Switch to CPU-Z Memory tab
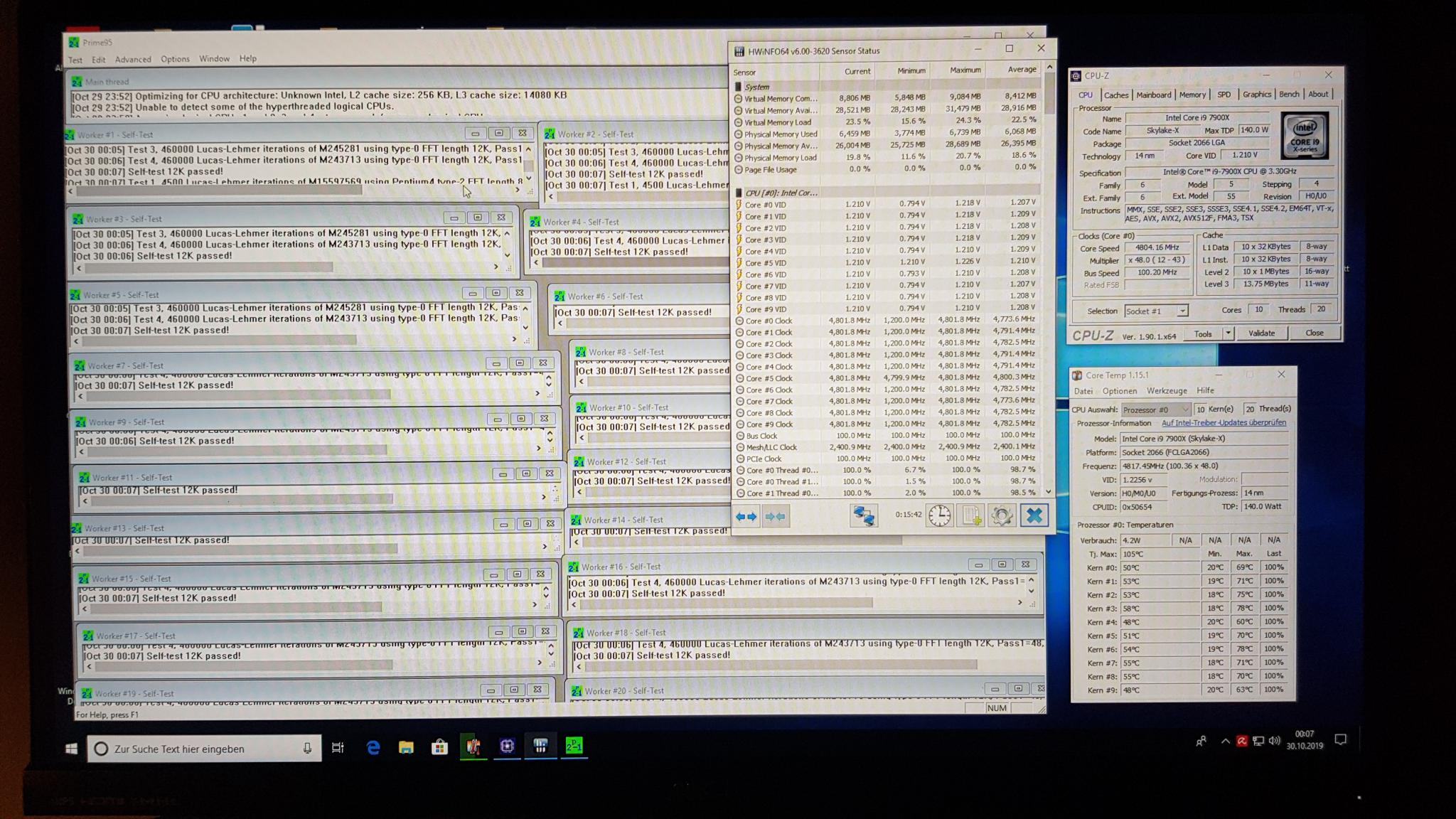The height and width of the screenshot is (819, 1456). (1192, 95)
